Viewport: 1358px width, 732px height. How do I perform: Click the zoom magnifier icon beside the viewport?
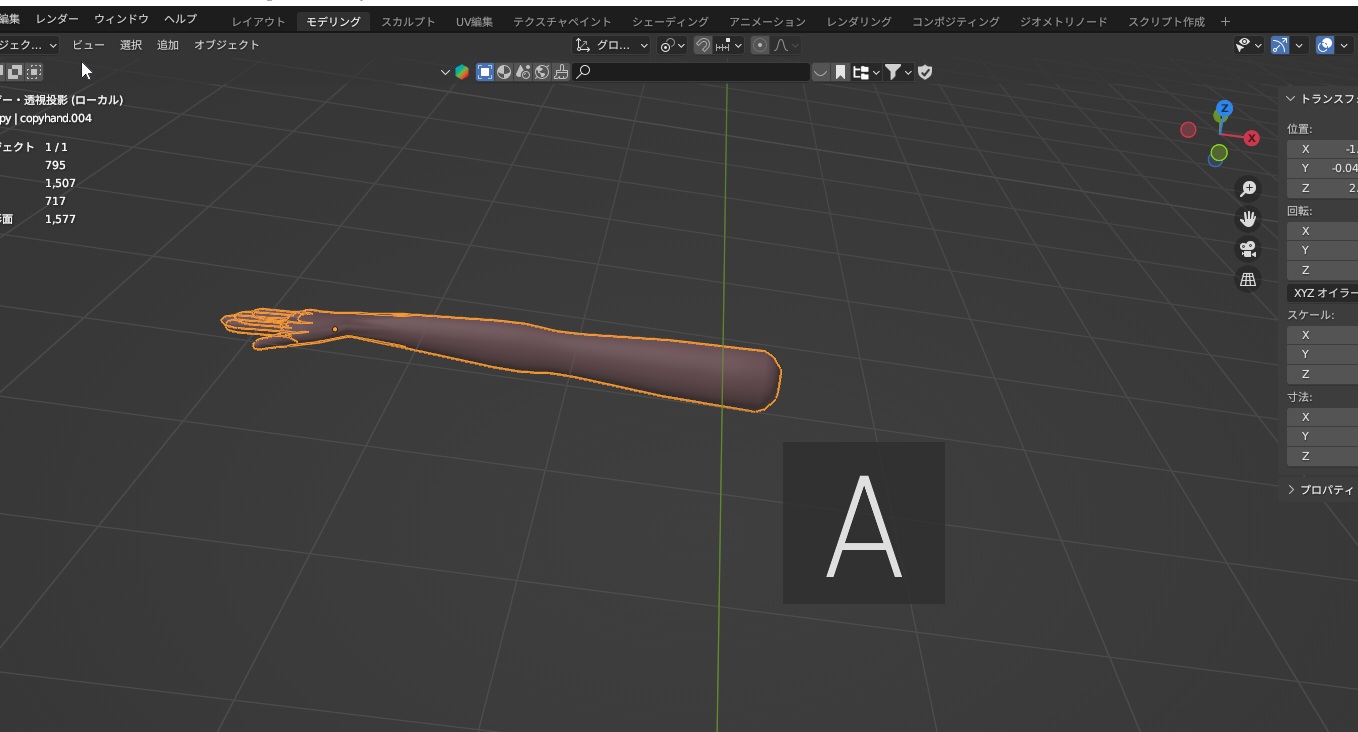(1247, 188)
